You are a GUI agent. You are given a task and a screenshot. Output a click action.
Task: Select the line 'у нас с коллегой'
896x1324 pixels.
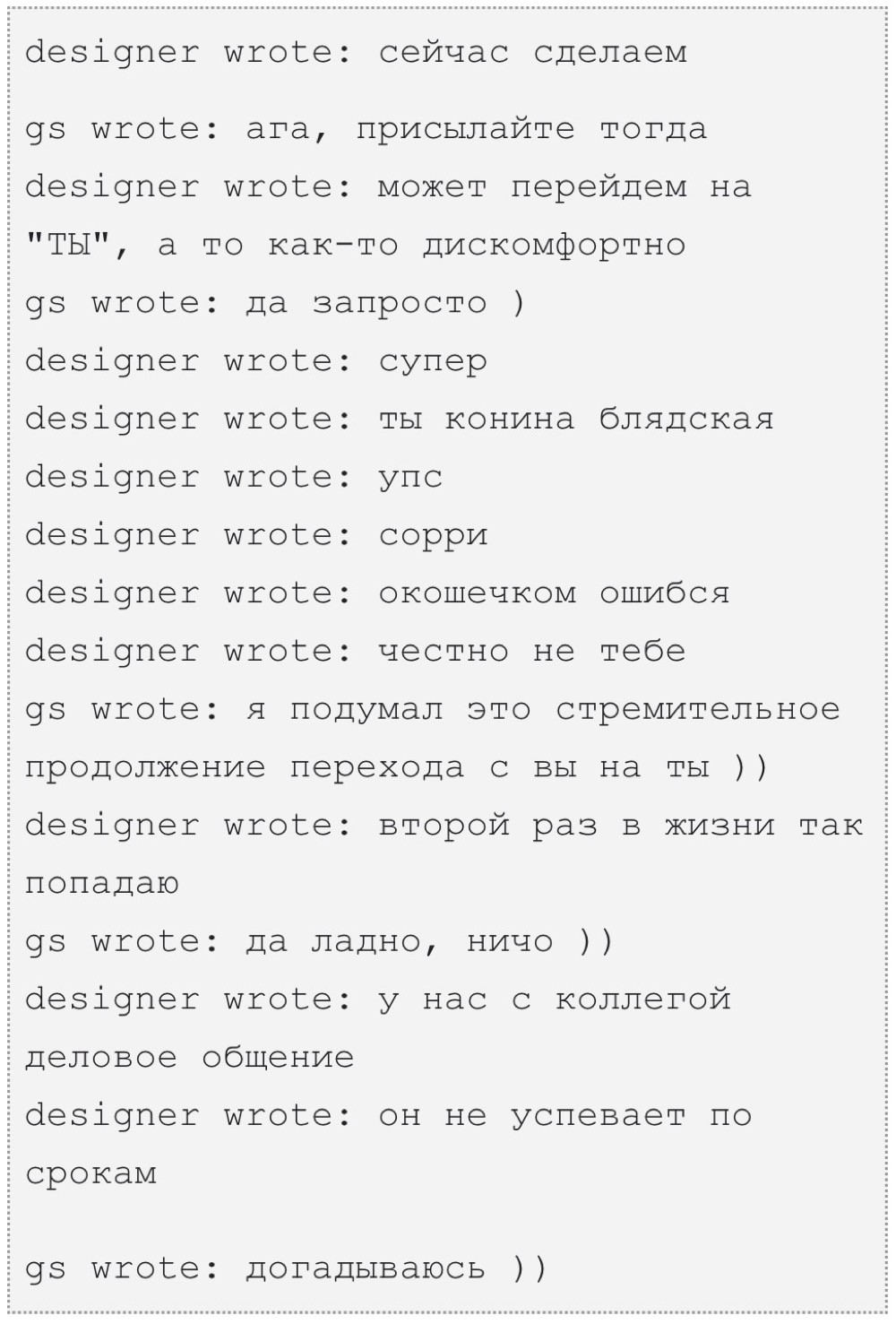tap(555, 1000)
